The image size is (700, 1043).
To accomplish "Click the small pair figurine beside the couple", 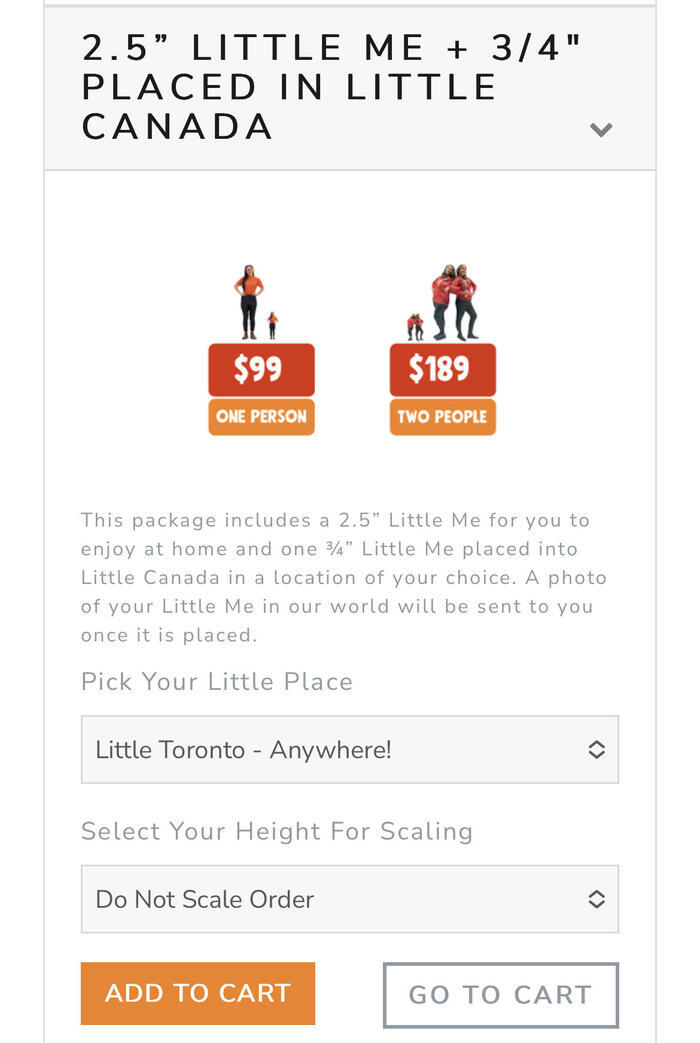I will [415, 327].
